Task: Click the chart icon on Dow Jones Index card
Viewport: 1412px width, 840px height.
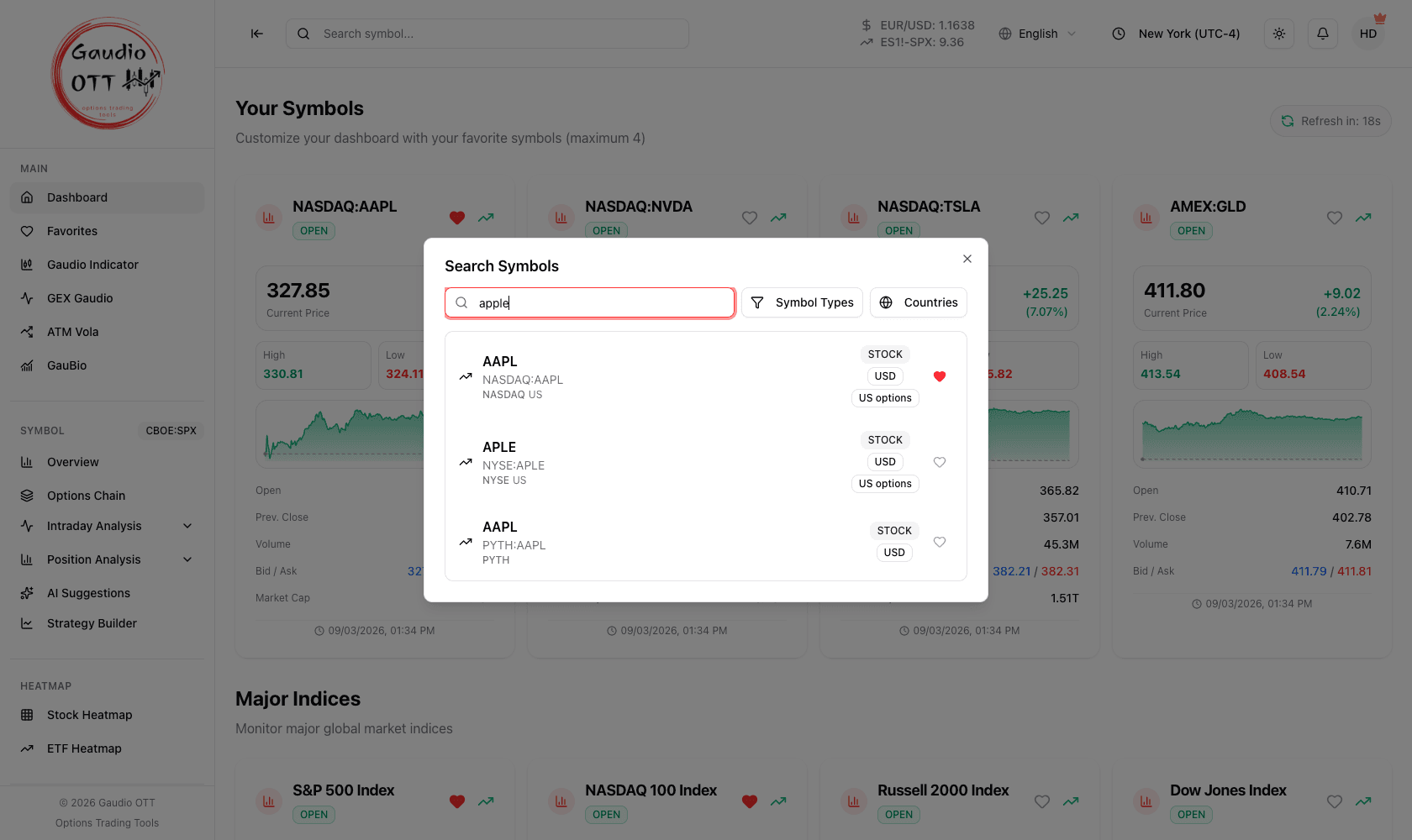Action: 1146,801
